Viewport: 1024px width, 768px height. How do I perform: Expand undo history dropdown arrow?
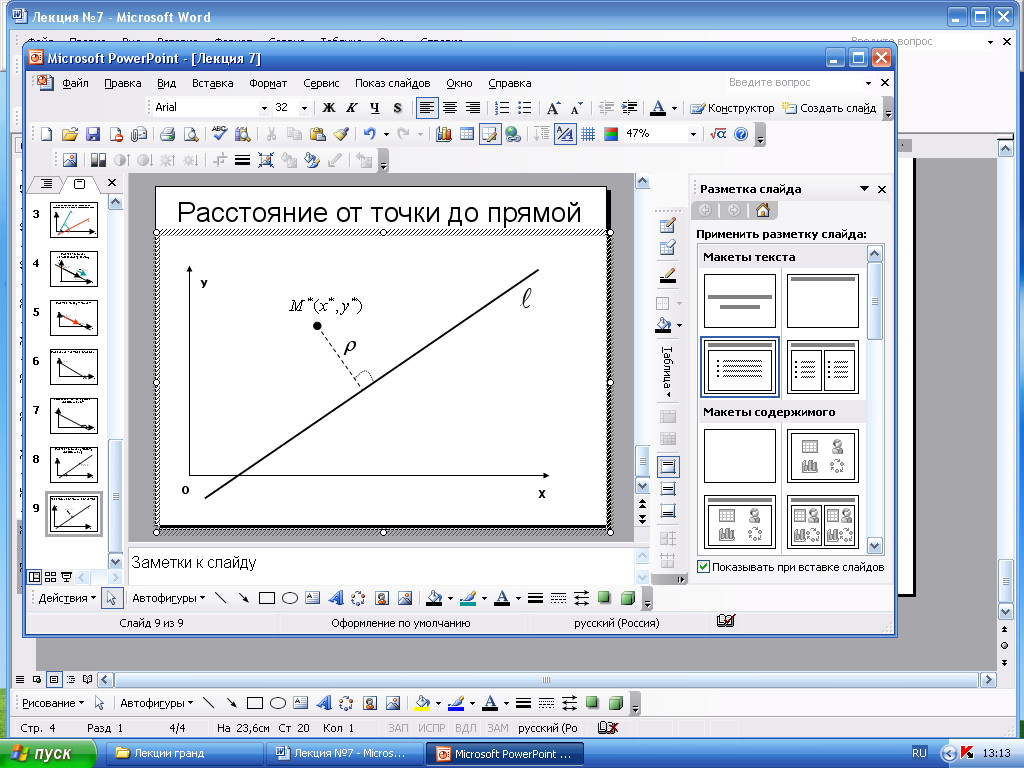[386, 135]
